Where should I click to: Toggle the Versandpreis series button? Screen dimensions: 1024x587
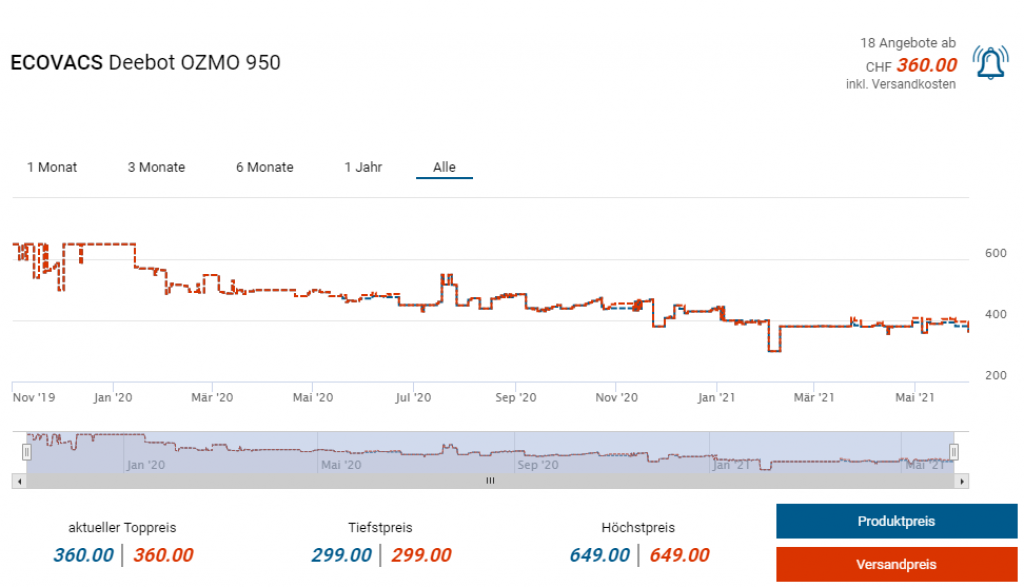coord(896,564)
